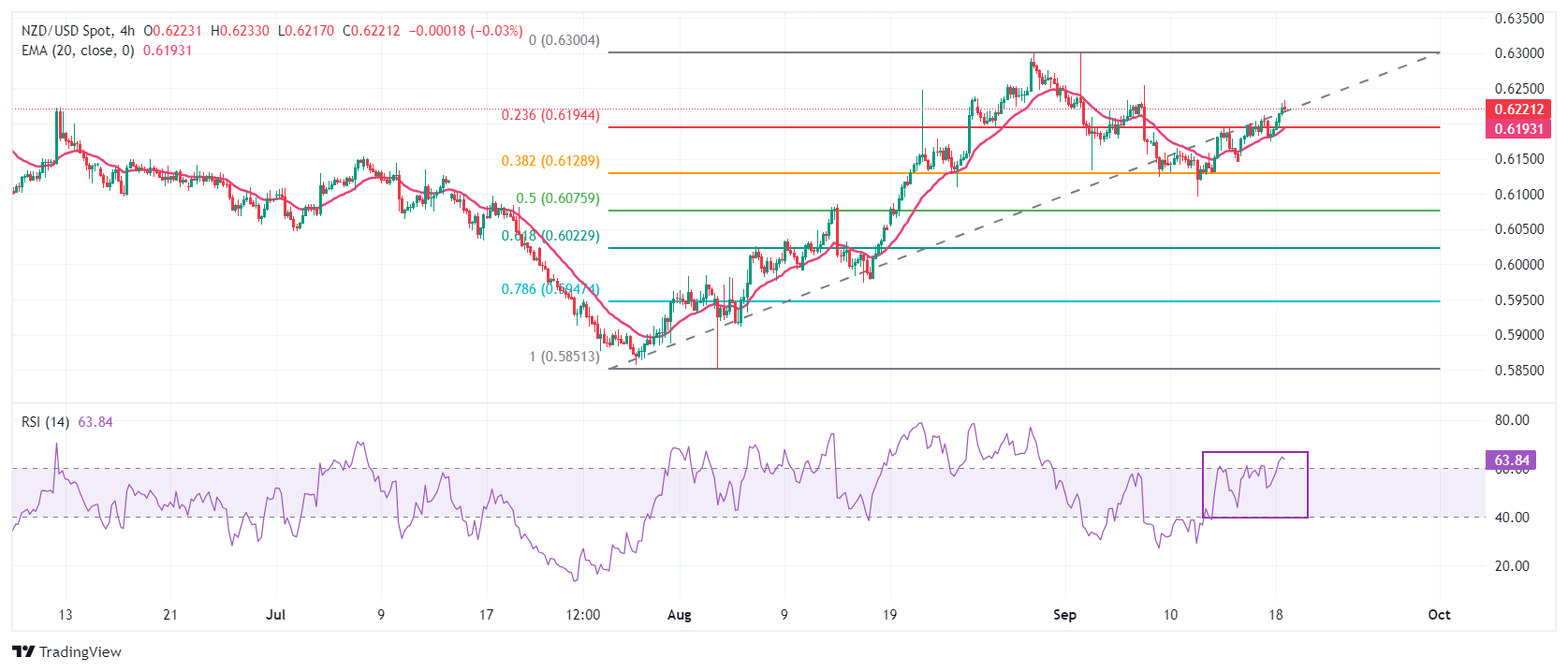
Task: Click the 0.60500 price axis label
Action: pos(1518,229)
